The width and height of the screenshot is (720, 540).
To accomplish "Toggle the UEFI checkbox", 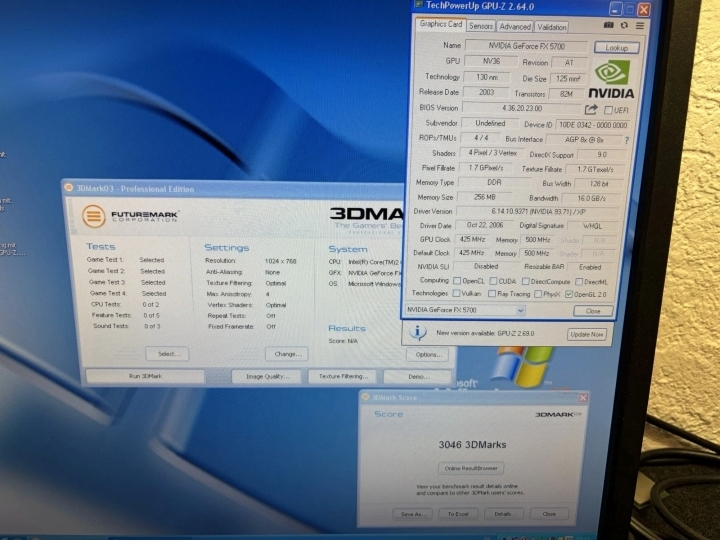I will (608, 110).
